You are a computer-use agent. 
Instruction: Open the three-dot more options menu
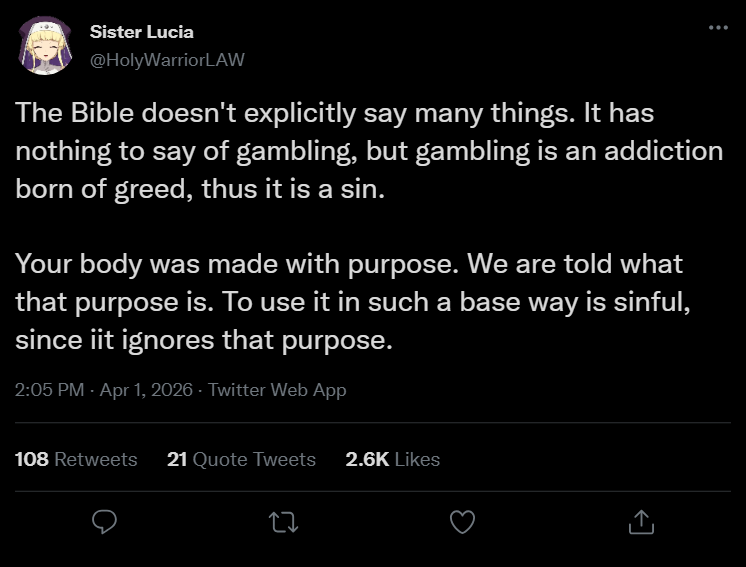pos(718,26)
